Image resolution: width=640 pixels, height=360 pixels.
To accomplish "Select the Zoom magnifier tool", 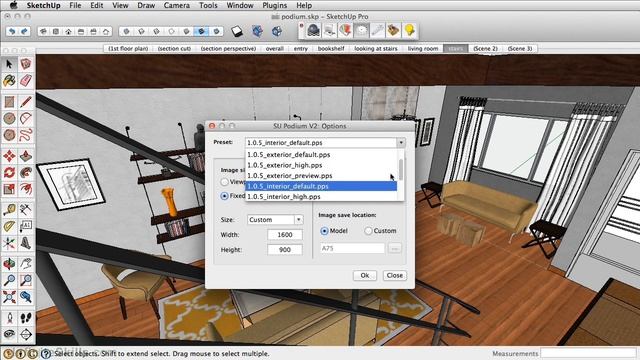I will pos(9,280).
